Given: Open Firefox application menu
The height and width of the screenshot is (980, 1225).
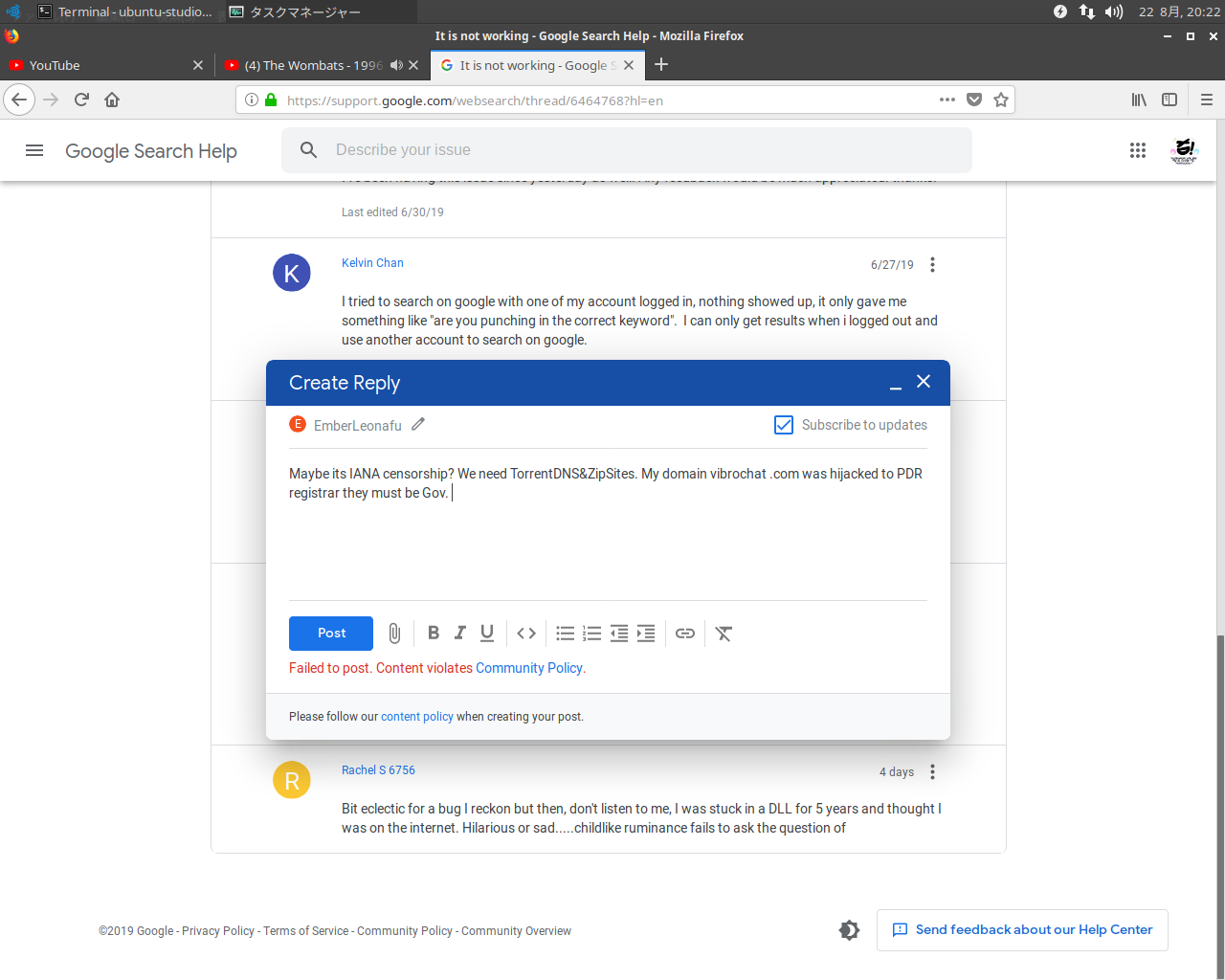Looking at the screenshot, I should tap(1207, 100).
